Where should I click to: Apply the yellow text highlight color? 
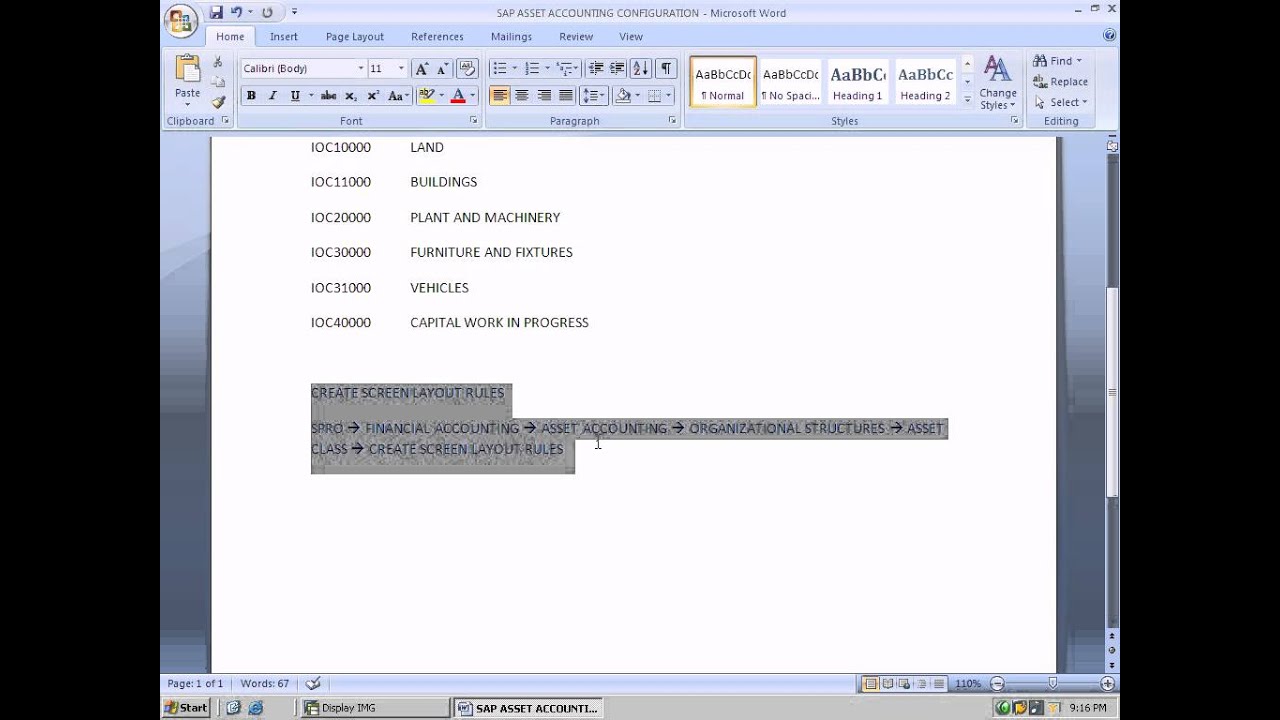pos(426,96)
